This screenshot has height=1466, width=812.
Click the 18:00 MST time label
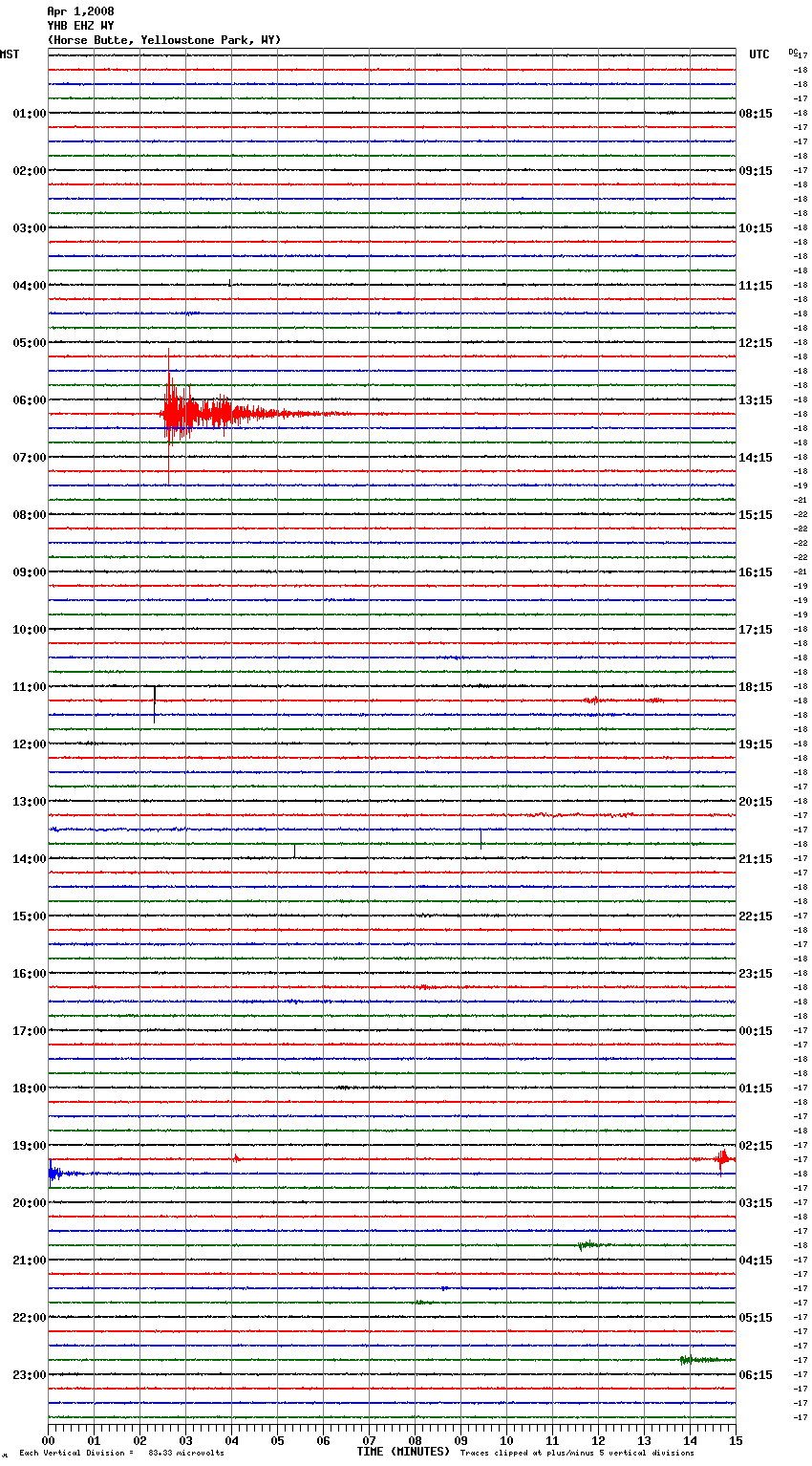click(x=30, y=1089)
